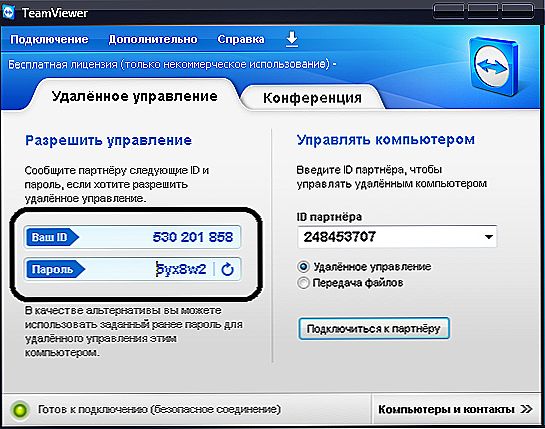This screenshot has height=429, width=545.
Task: Refresh the password with the circular arrow icon
Action: (x=227, y=269)
